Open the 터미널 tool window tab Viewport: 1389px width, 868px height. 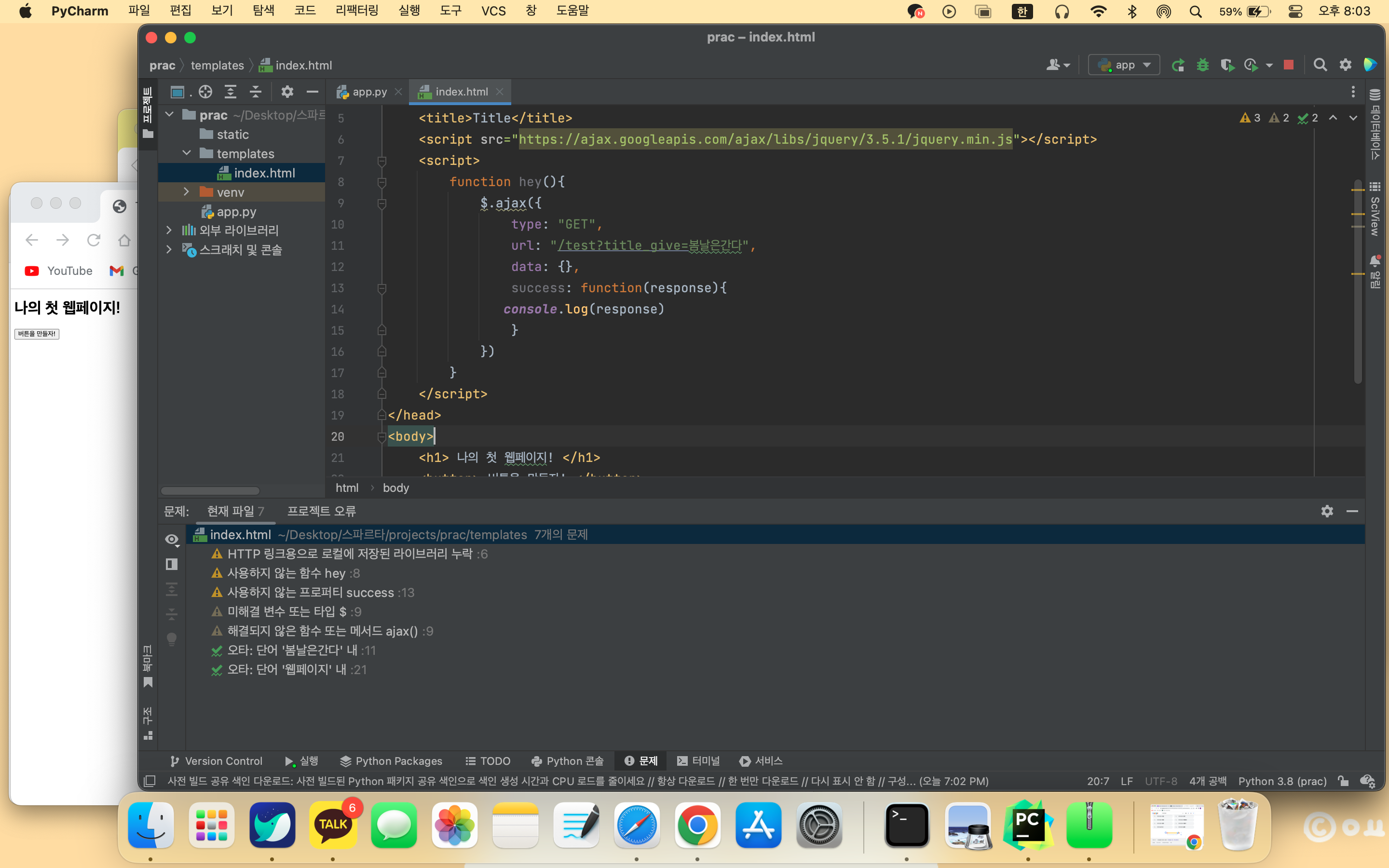[x=698, y=760]
